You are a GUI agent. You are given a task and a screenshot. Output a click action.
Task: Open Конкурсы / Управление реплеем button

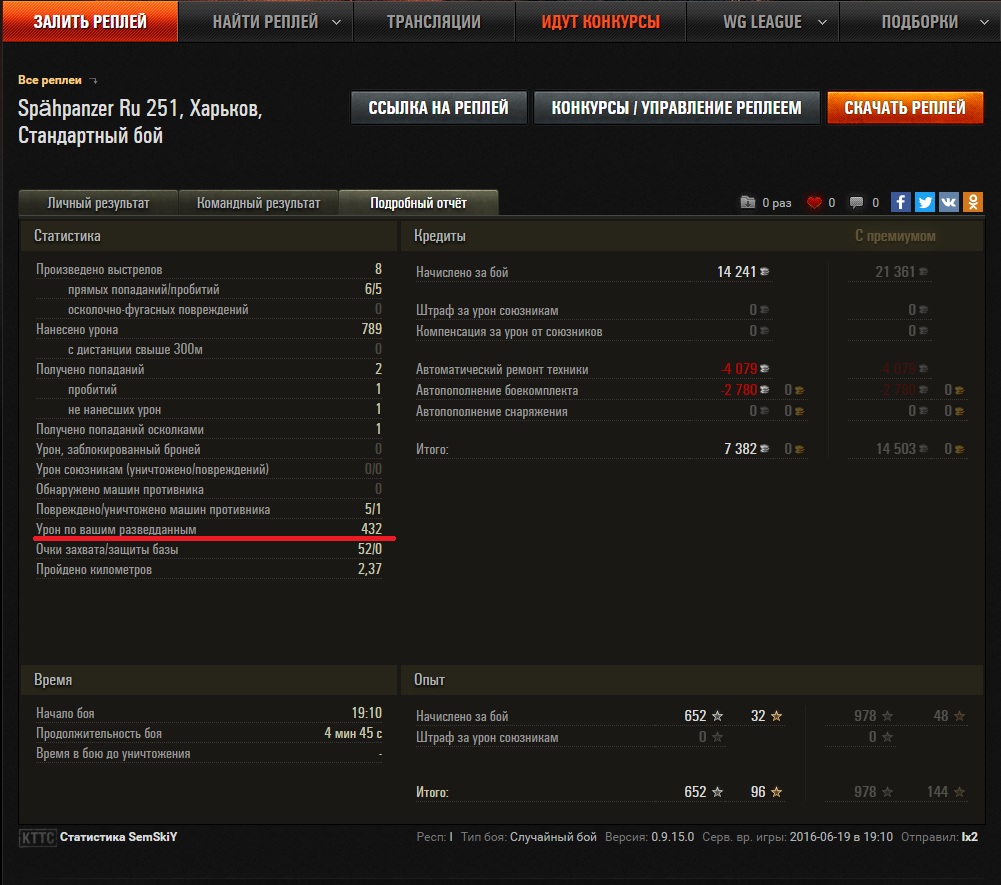(676, 108)
